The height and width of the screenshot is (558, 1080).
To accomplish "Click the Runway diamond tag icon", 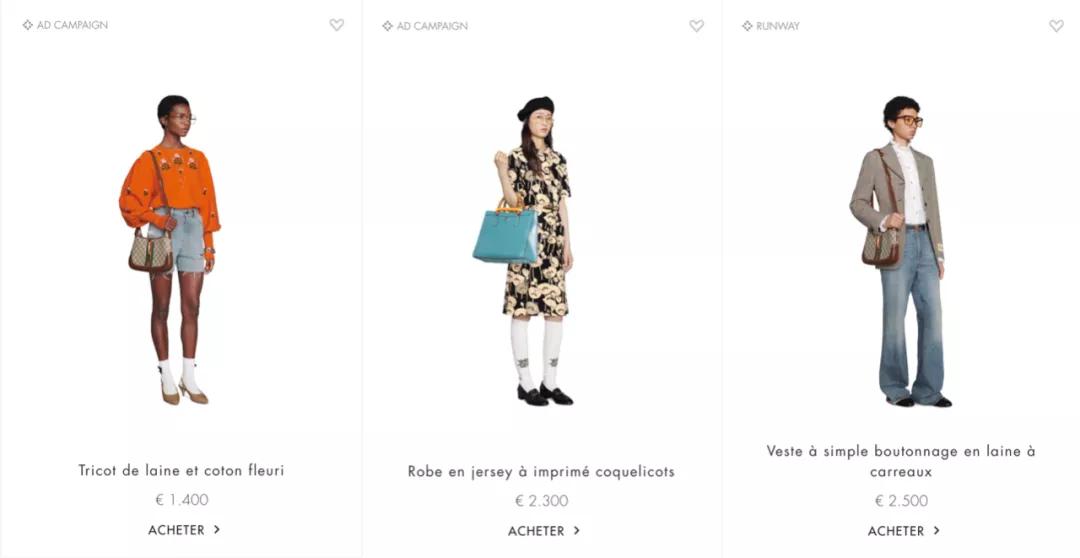I will 747,25.
